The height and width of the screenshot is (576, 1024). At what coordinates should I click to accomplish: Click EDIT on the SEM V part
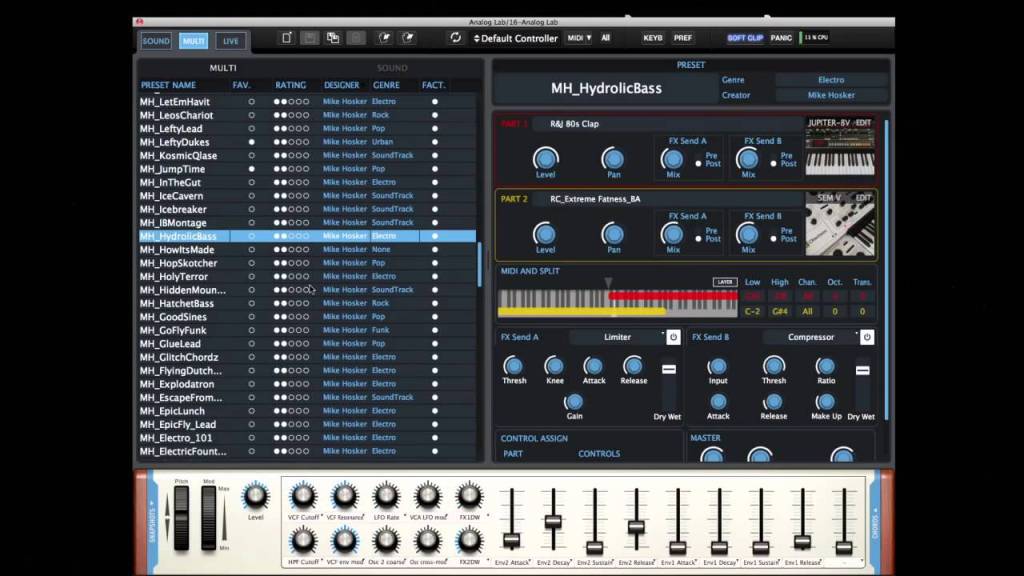coord(862,198)
